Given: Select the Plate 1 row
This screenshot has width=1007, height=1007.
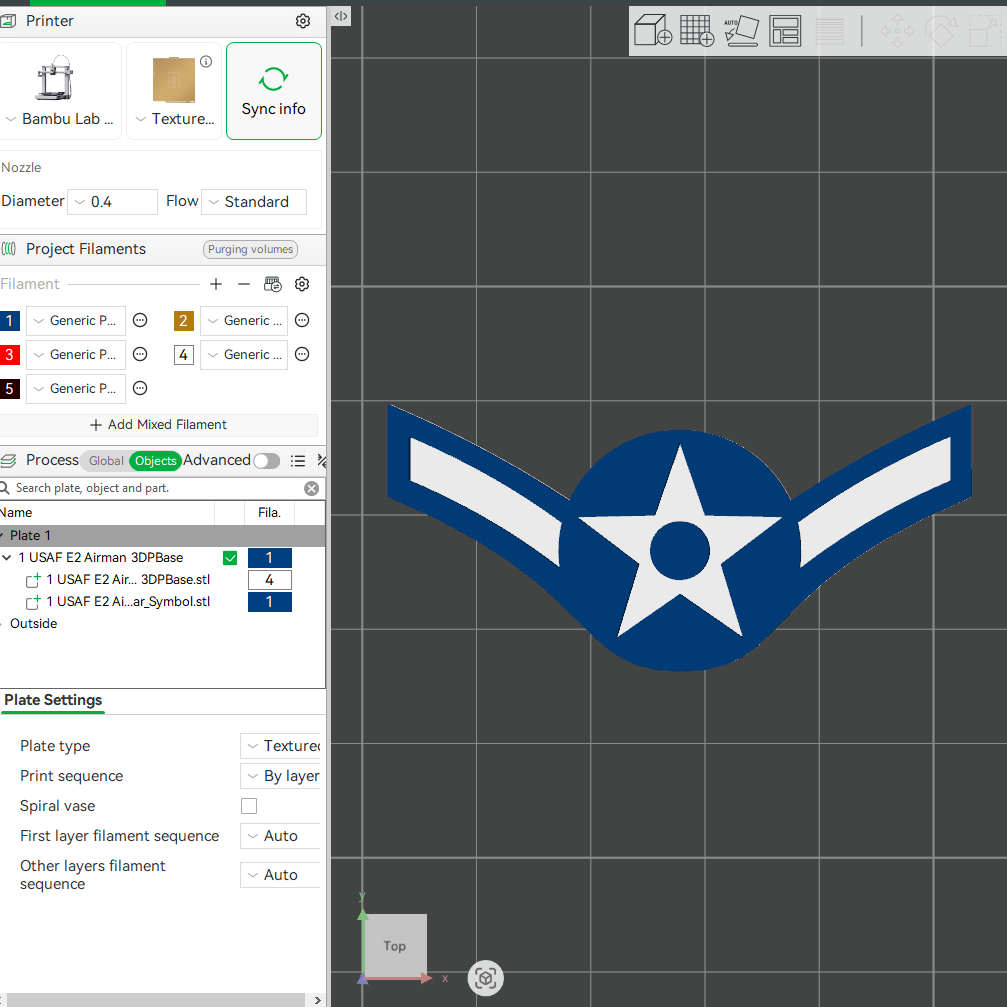Looking at the screenshot, I should click(x=163, y=536).
